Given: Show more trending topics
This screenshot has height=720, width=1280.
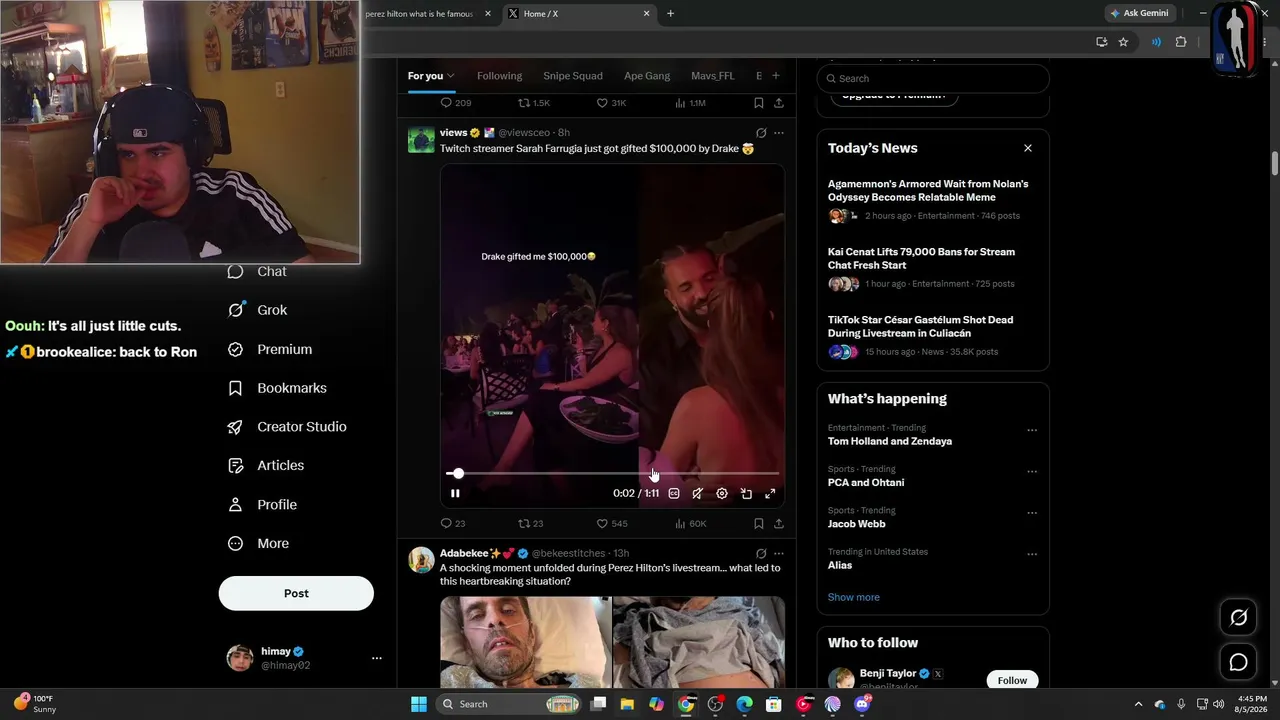Looking at the screenshot, I should coord(854,597).
